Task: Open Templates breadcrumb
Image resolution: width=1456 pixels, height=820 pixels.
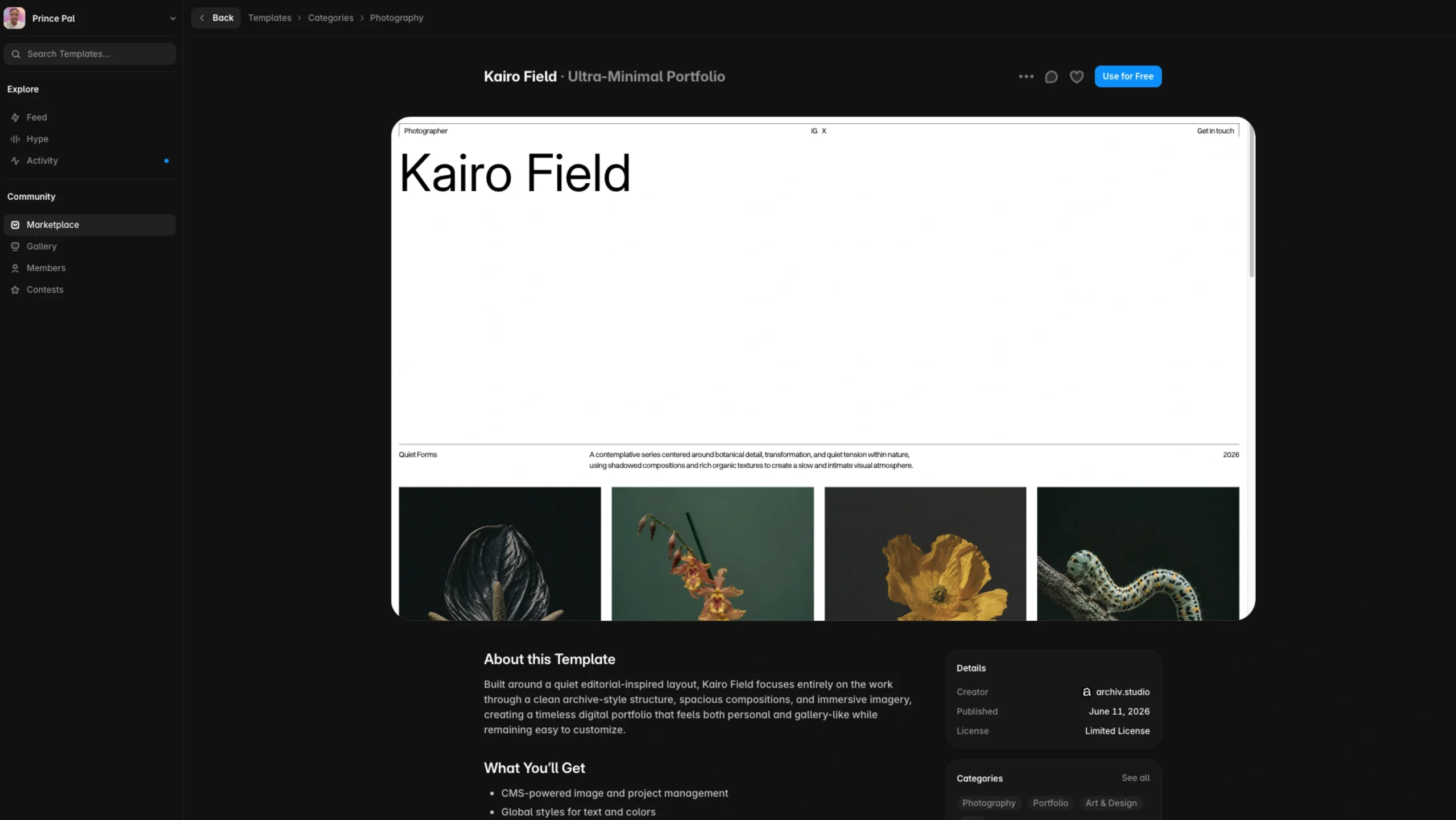Action: click(x=270, y=18)
